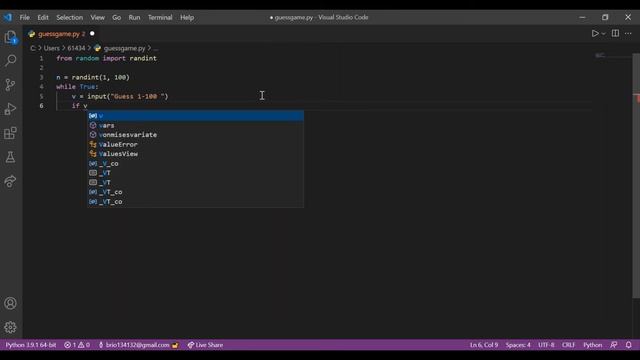Place cursor on 'while True:' line
This screenshot has width=640, height=360.
tap(77, 87)
